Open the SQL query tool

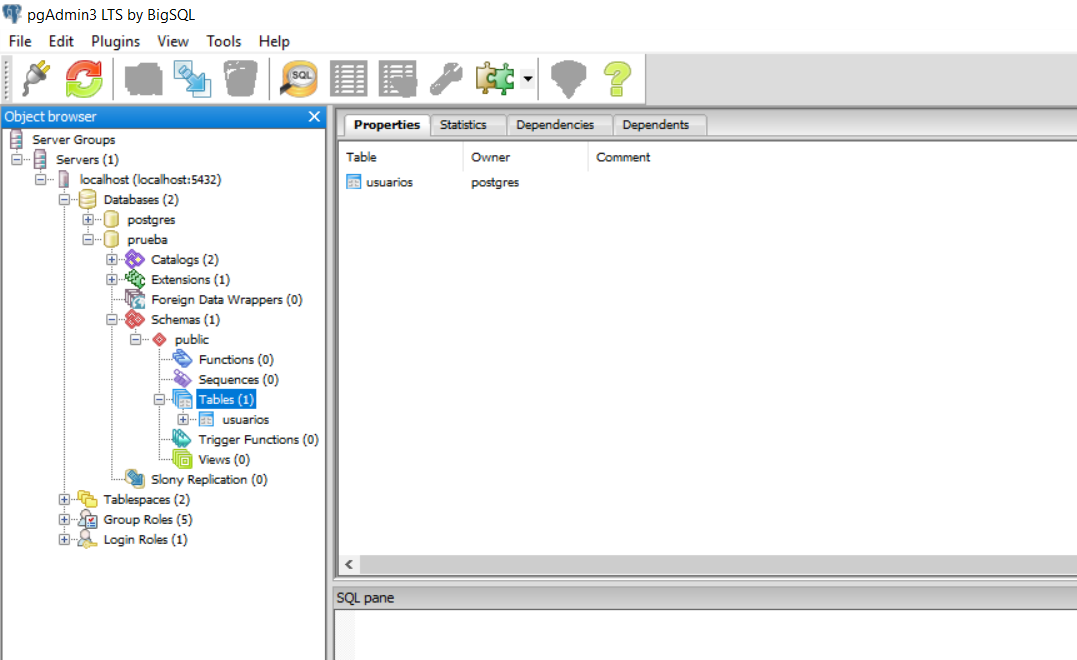(297, 78)
